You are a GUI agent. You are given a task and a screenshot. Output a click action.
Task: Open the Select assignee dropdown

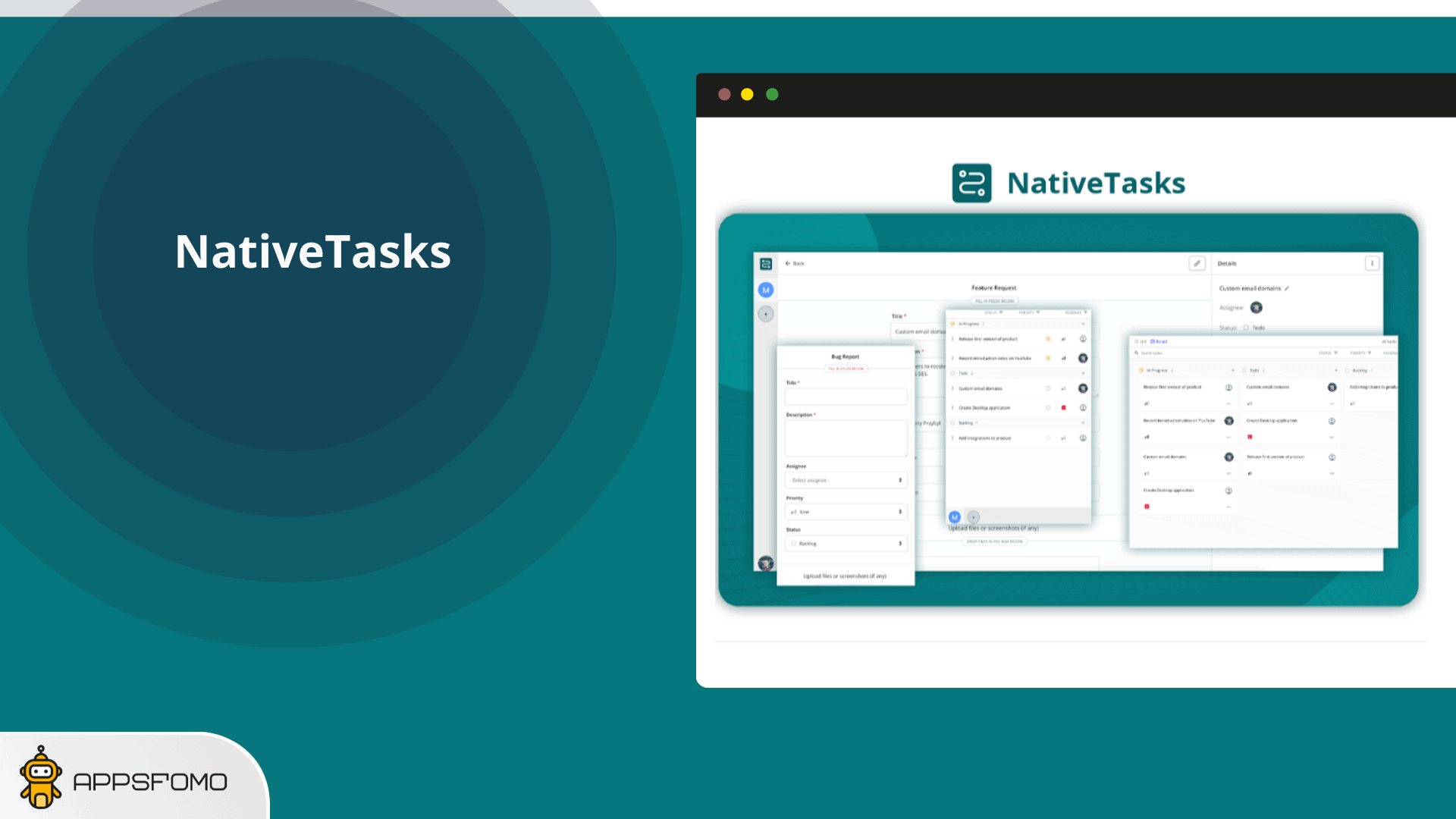(x=846, y=480)
